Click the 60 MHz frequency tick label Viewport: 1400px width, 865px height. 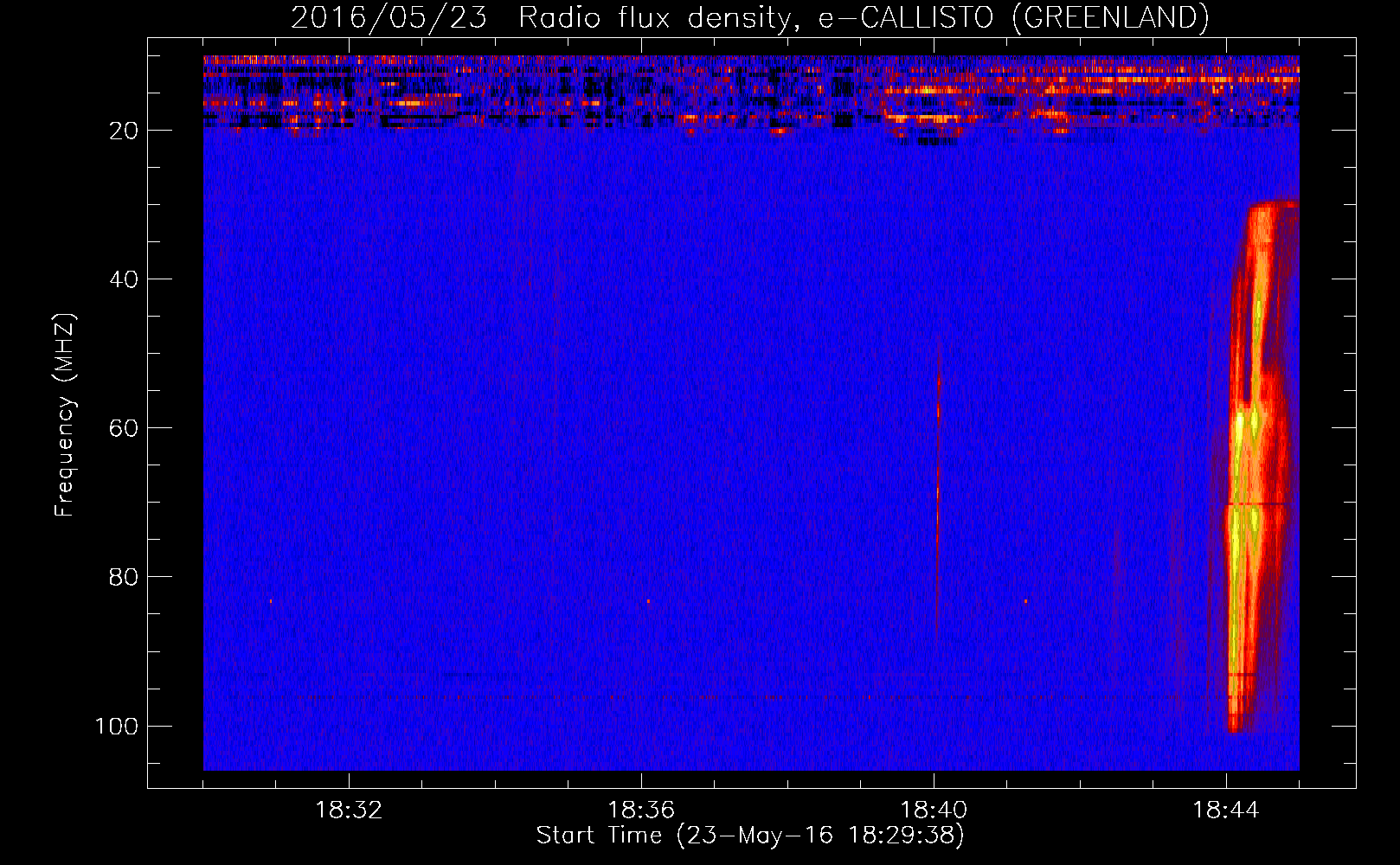(x=124, y=428)
